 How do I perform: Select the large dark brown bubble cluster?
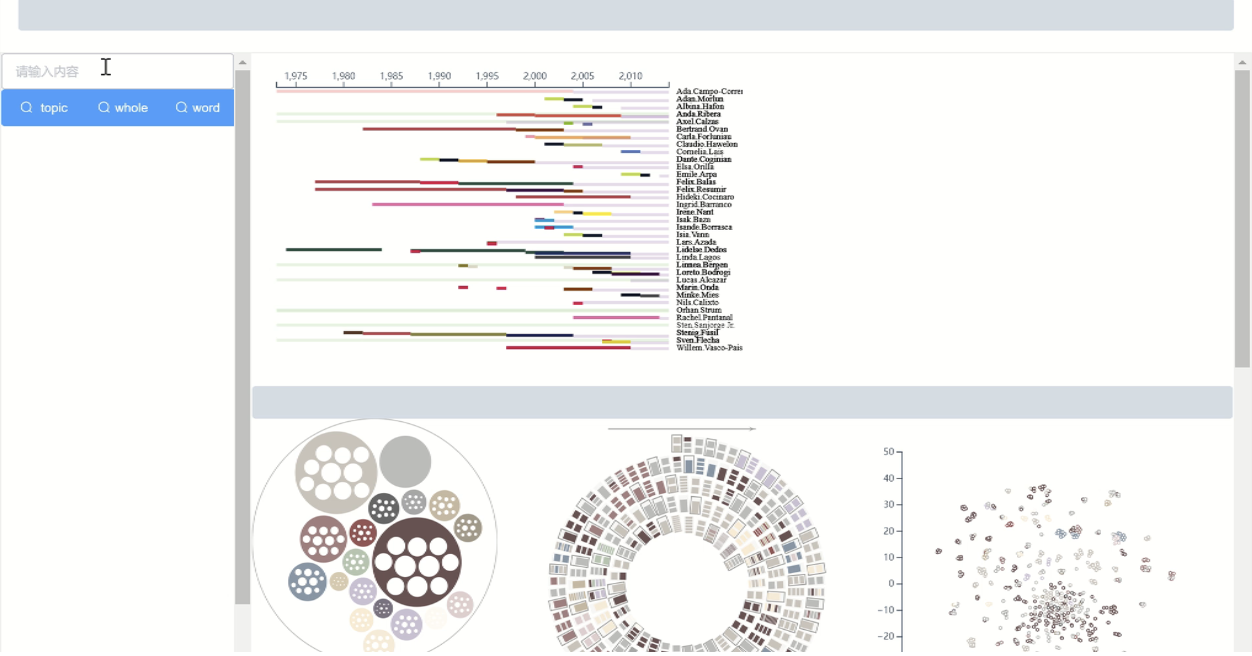pos(416,562)
